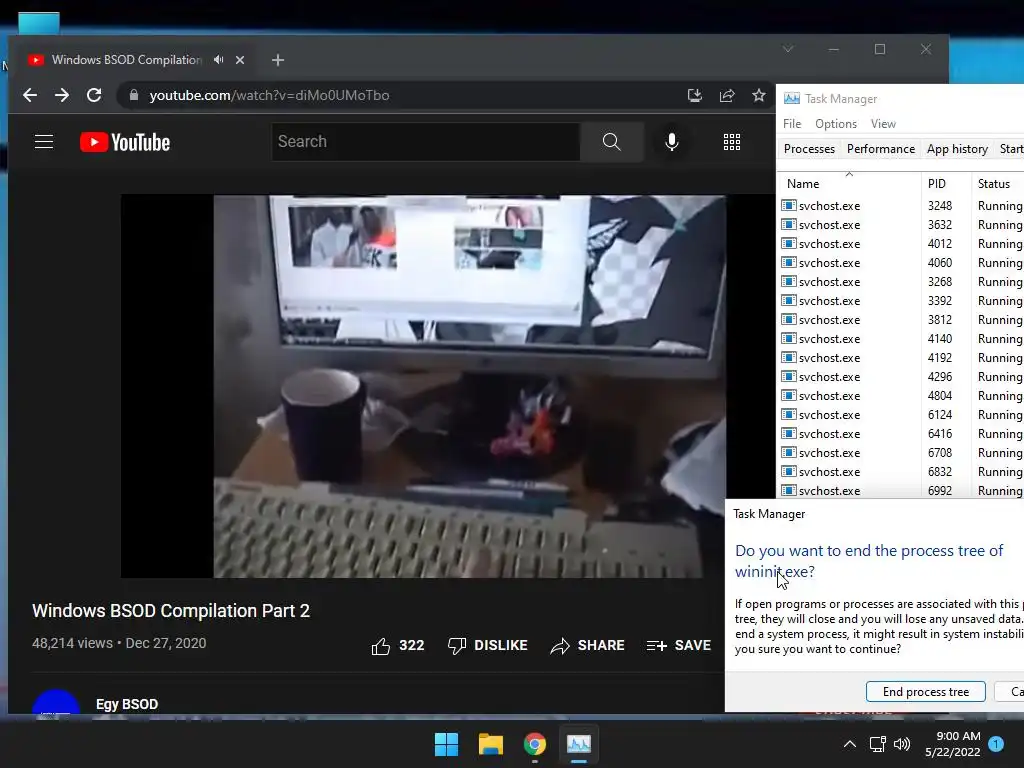Save the video with SAVE button
This screenshot has height=768, width=1024.
pos(679,646)
